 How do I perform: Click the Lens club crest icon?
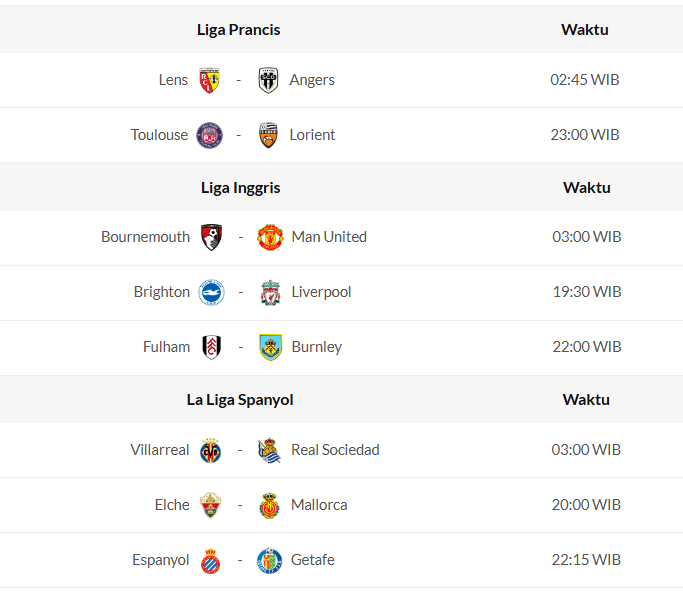[210, 81]
